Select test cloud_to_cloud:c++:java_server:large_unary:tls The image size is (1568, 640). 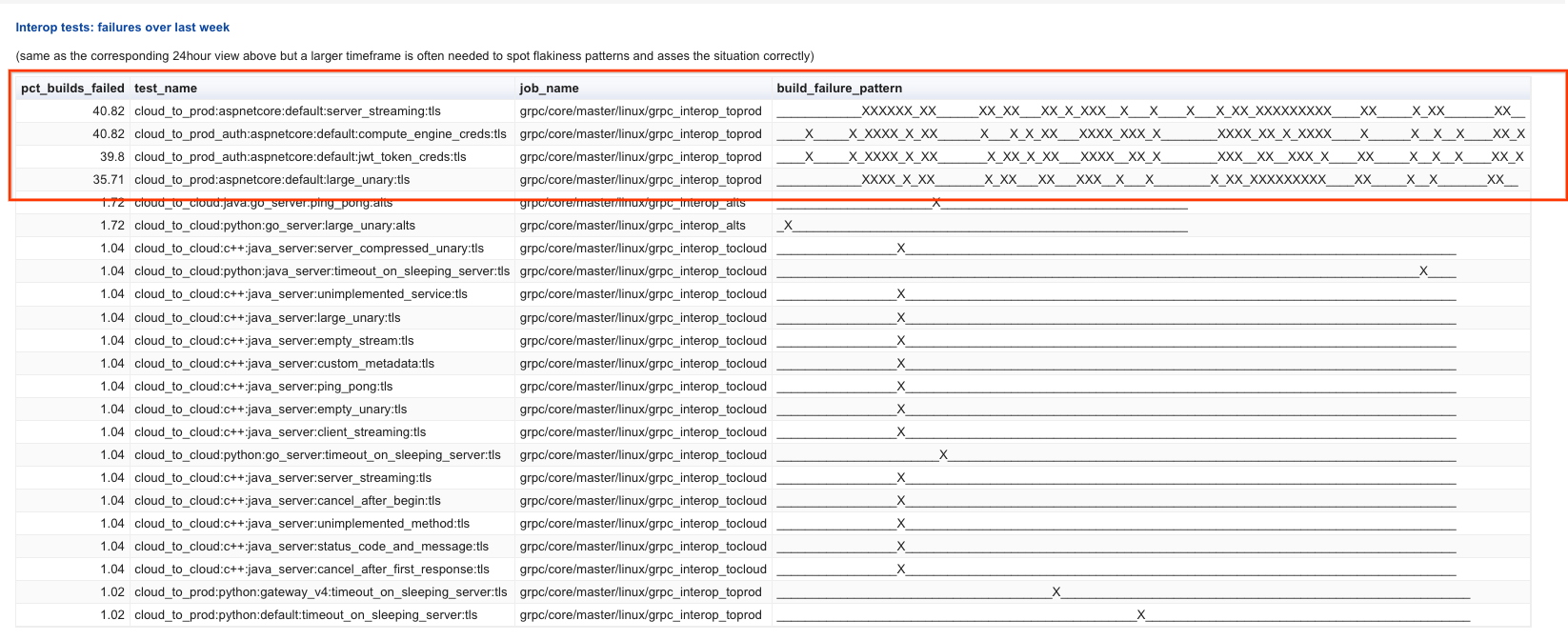[268, 318]
